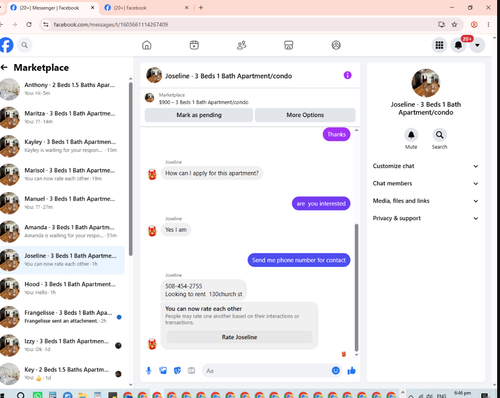Click Mark as pending button
This screenshot has width=500, height=398.
tap(199, 115)
